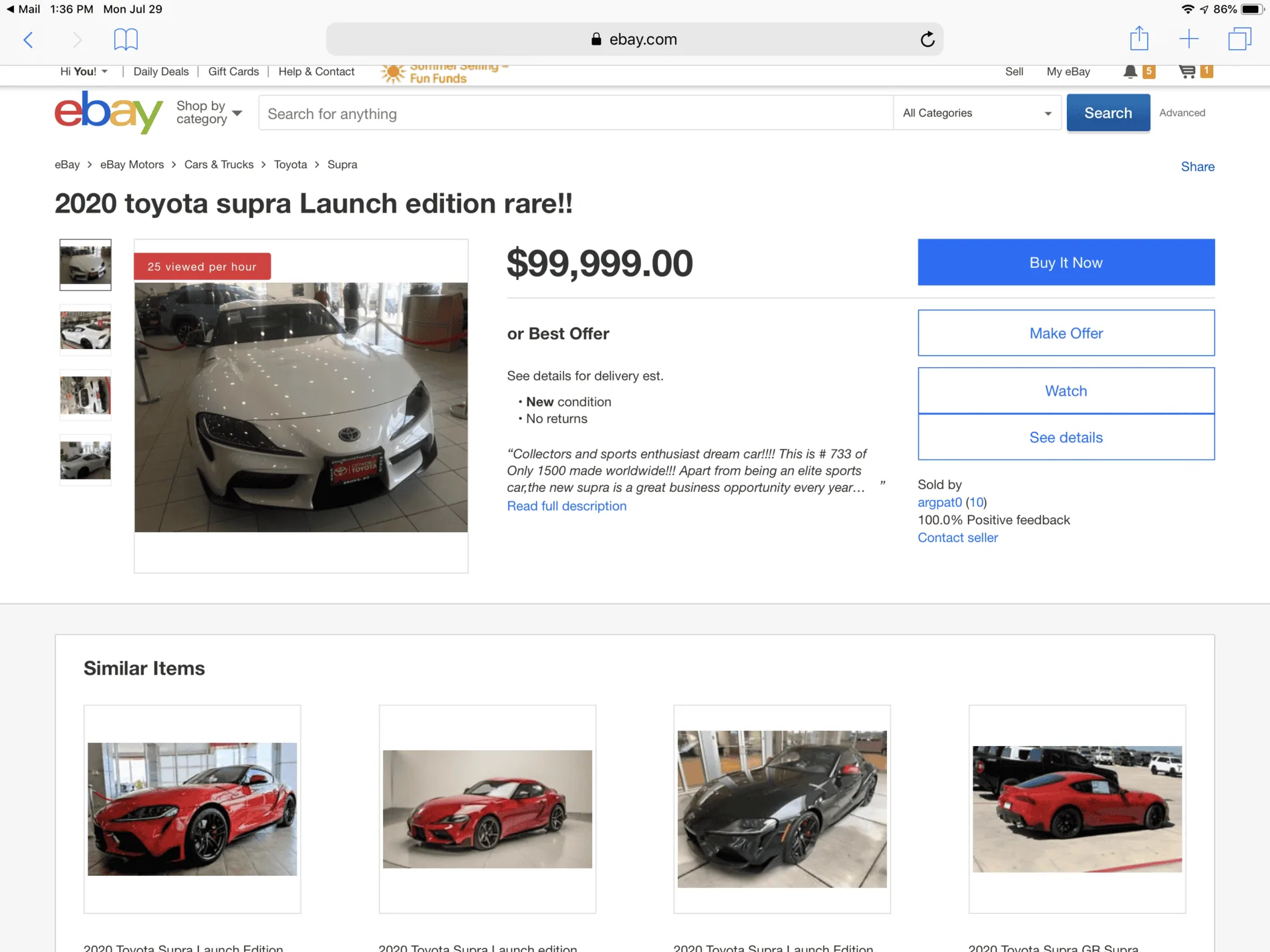Image resolution: width=1270 pixels, height=952 pixels.
Task: Open black Supra similar item
Action: point(782,809)
